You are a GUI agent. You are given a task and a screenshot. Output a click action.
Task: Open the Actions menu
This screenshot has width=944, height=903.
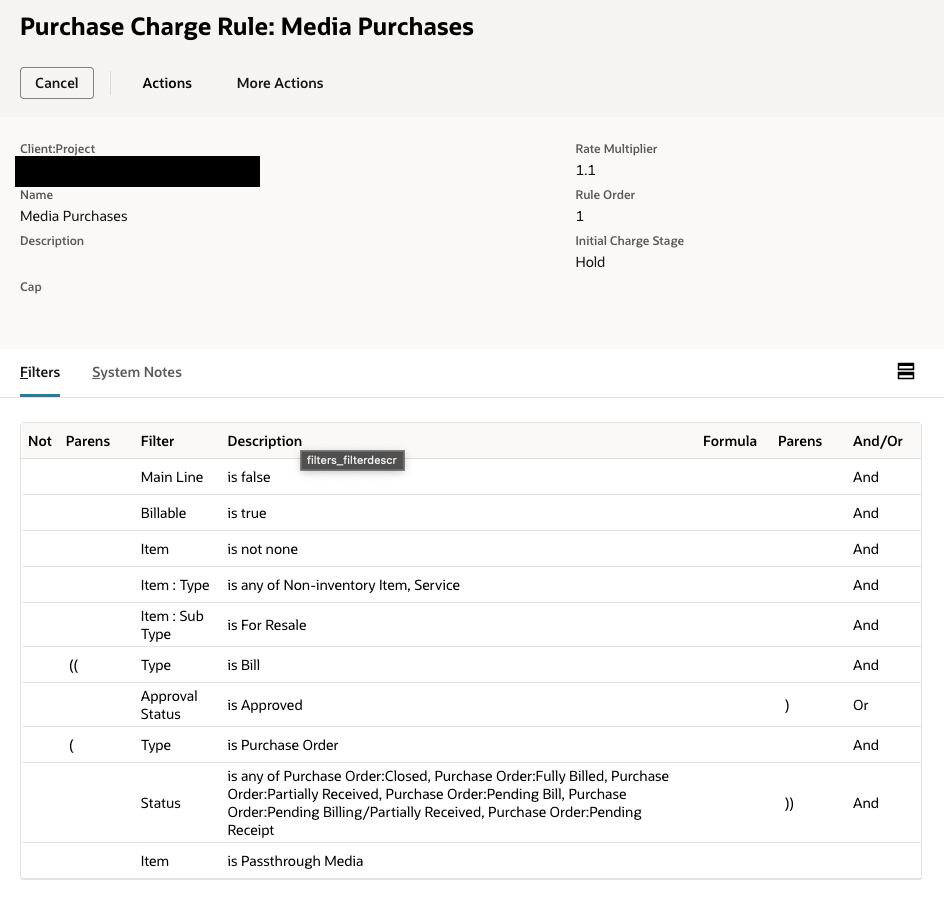[167, 83]
